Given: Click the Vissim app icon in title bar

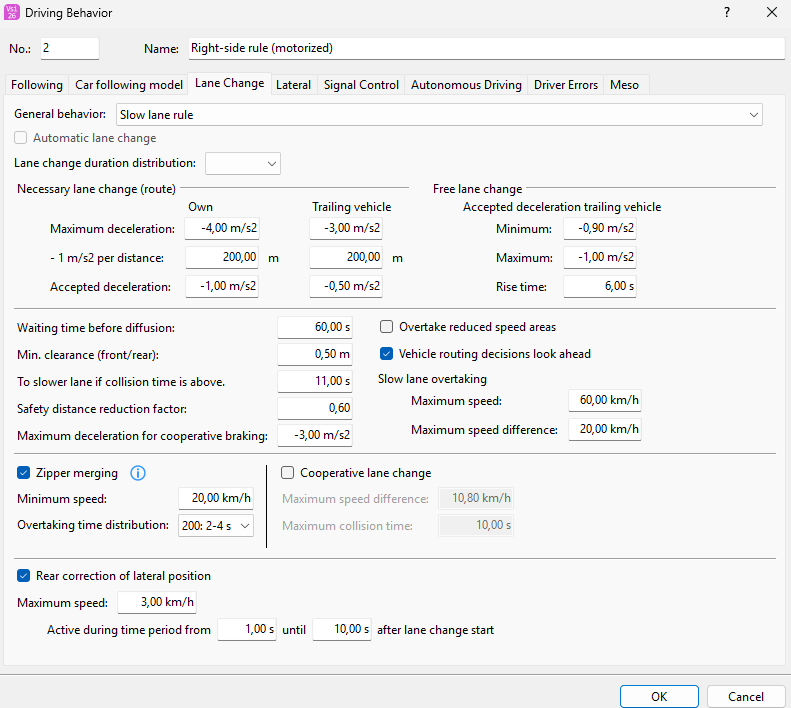Looking at the screenshot, I should [x=13, y=13].
